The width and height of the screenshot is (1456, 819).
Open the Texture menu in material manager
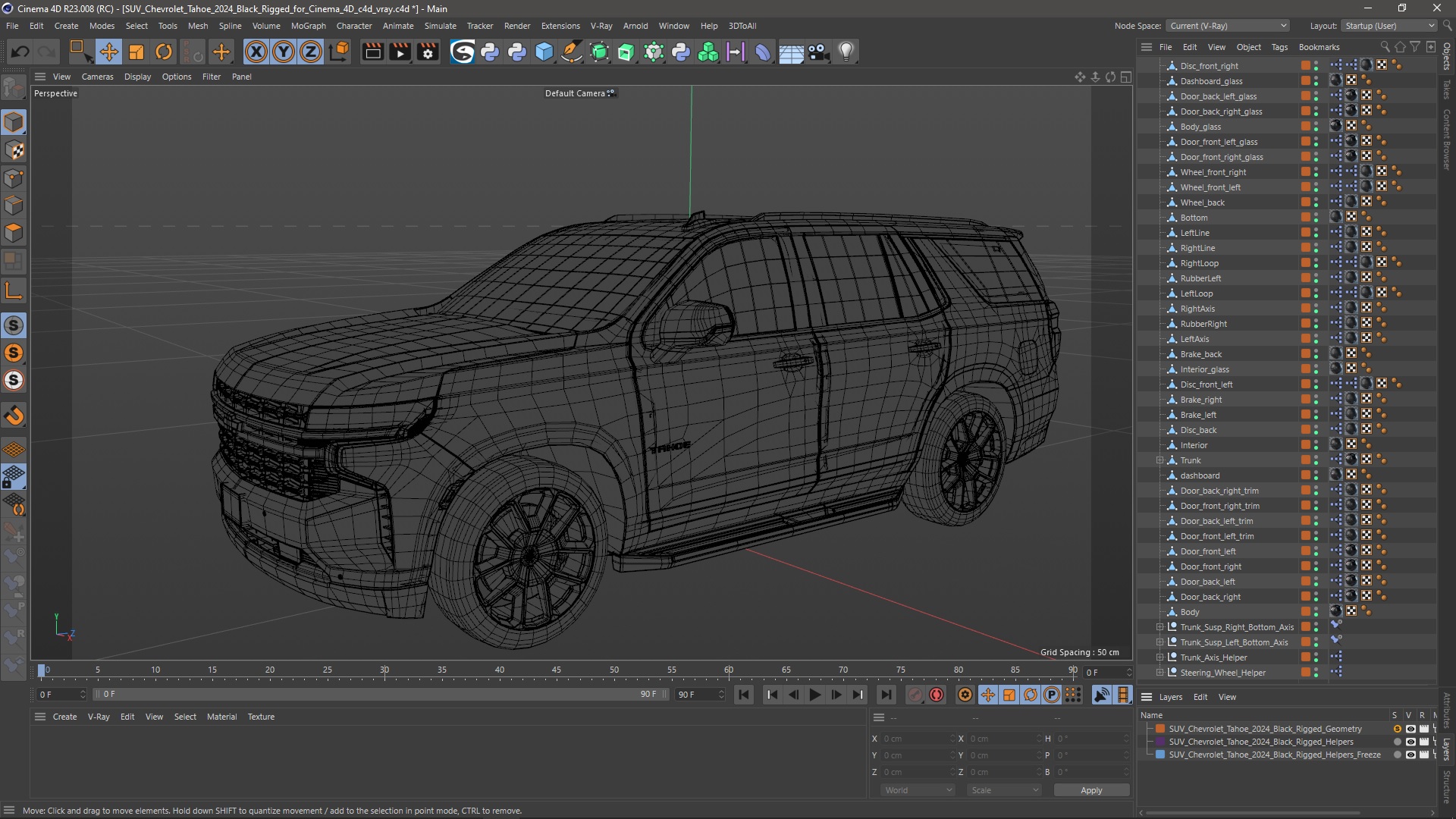(261, 717)
